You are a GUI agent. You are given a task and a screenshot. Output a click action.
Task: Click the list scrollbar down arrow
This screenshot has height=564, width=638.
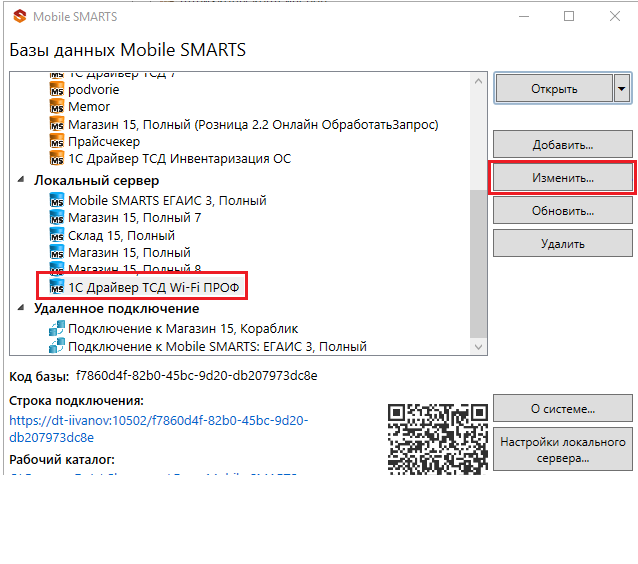[x=478, y=347]
